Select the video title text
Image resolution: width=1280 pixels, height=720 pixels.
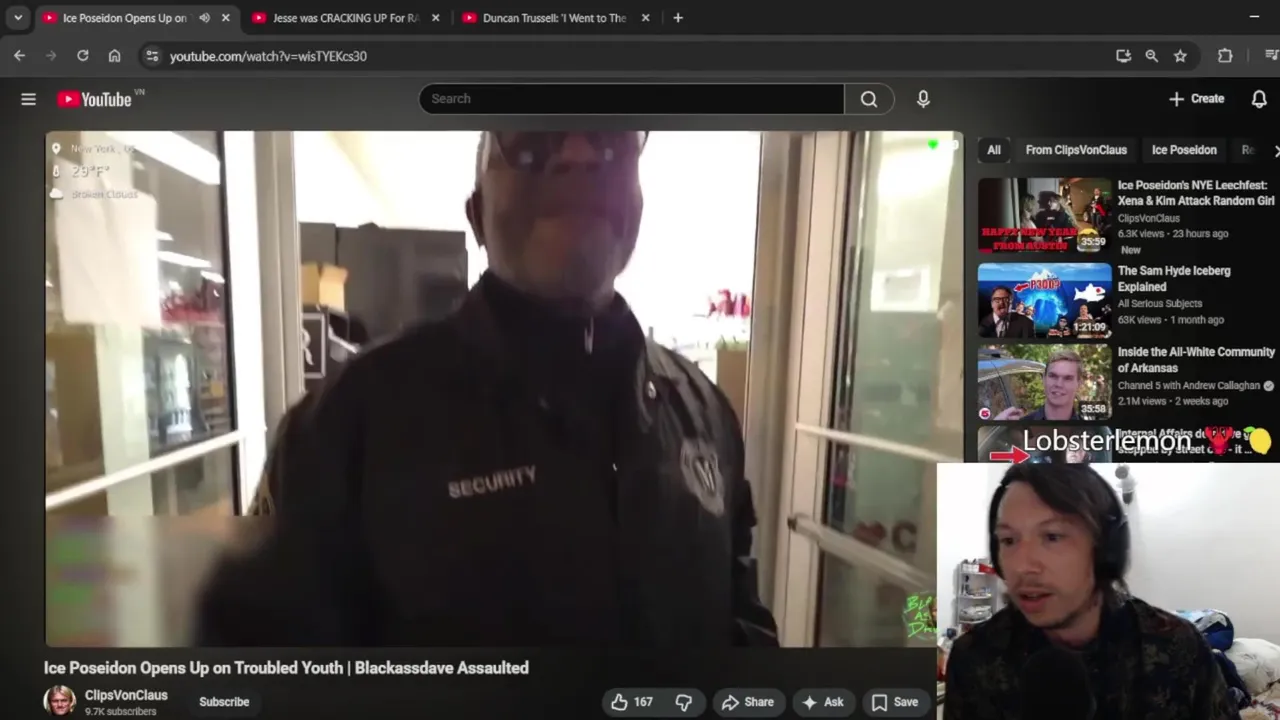pos(286,668)
